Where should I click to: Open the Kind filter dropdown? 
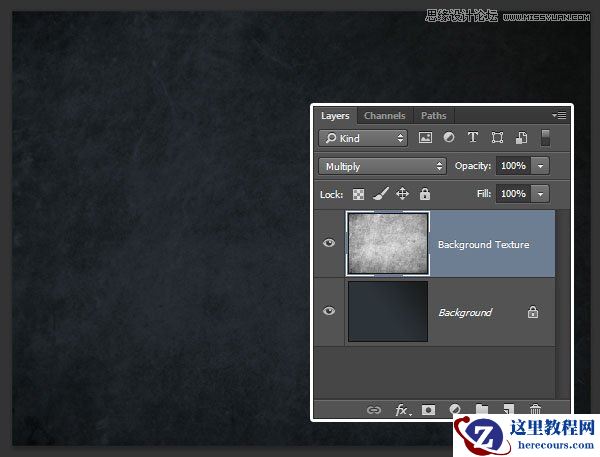(x=363, y=138)
